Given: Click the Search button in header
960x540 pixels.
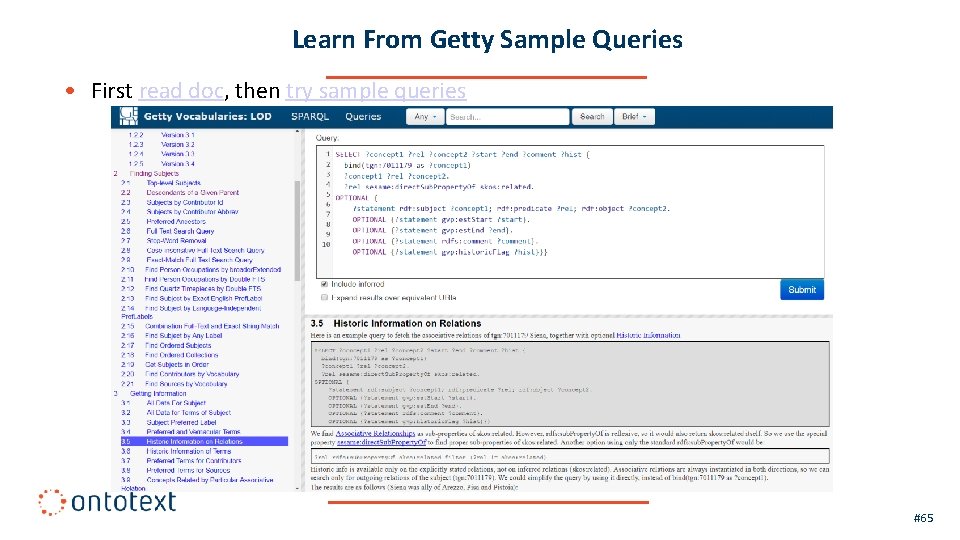Looking at the screenshot, I should tap(592, 116).
